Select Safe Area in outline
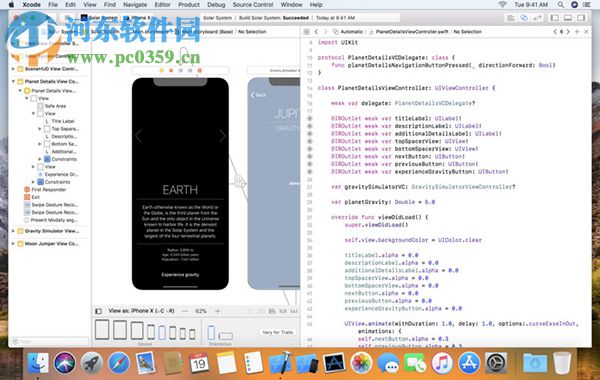The width and height of the screenshot is (600, 380). pyautogui.click(x=55, y=106)
